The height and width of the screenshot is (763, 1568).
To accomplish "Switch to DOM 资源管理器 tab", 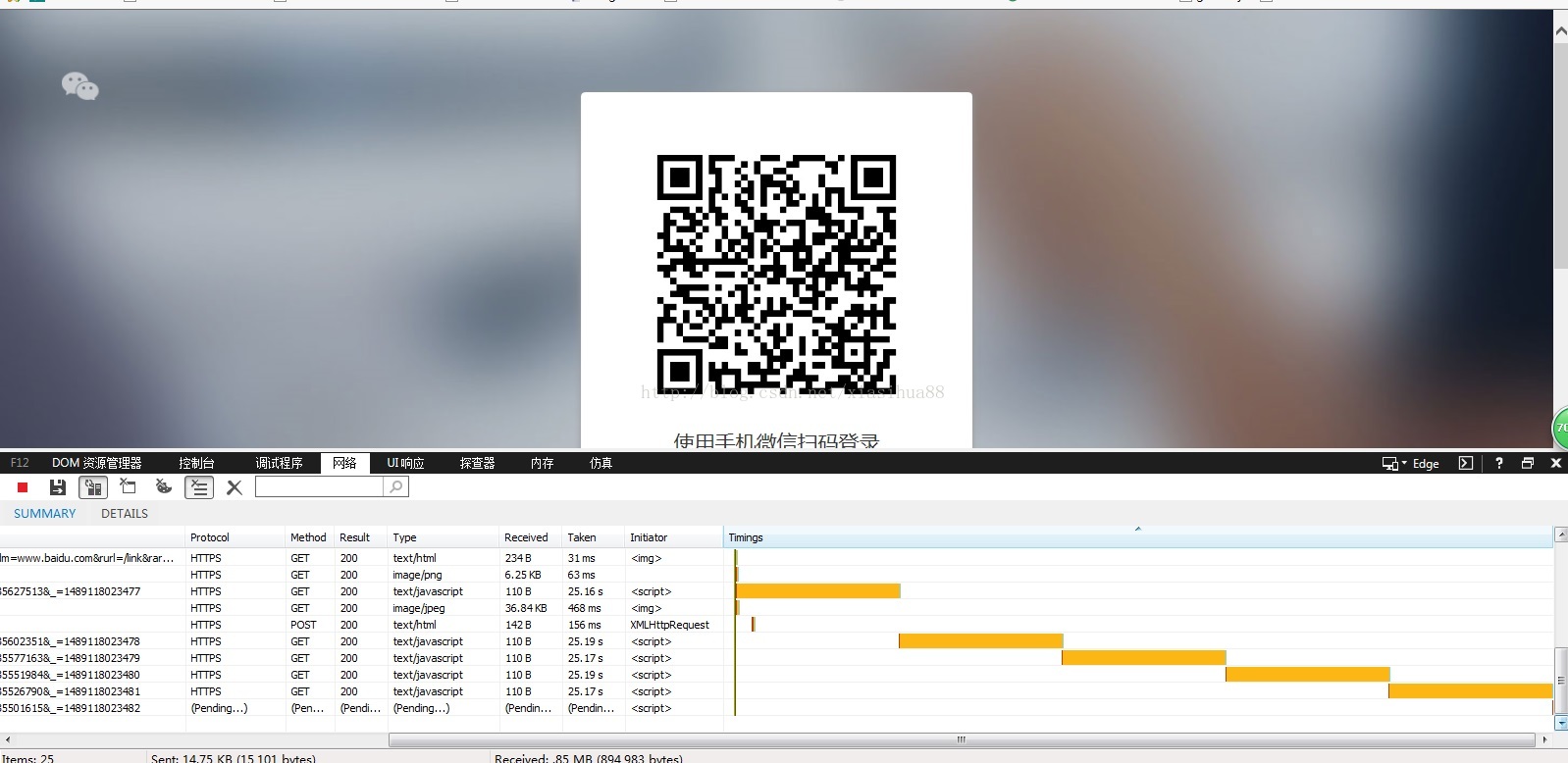I will [96, 463].
